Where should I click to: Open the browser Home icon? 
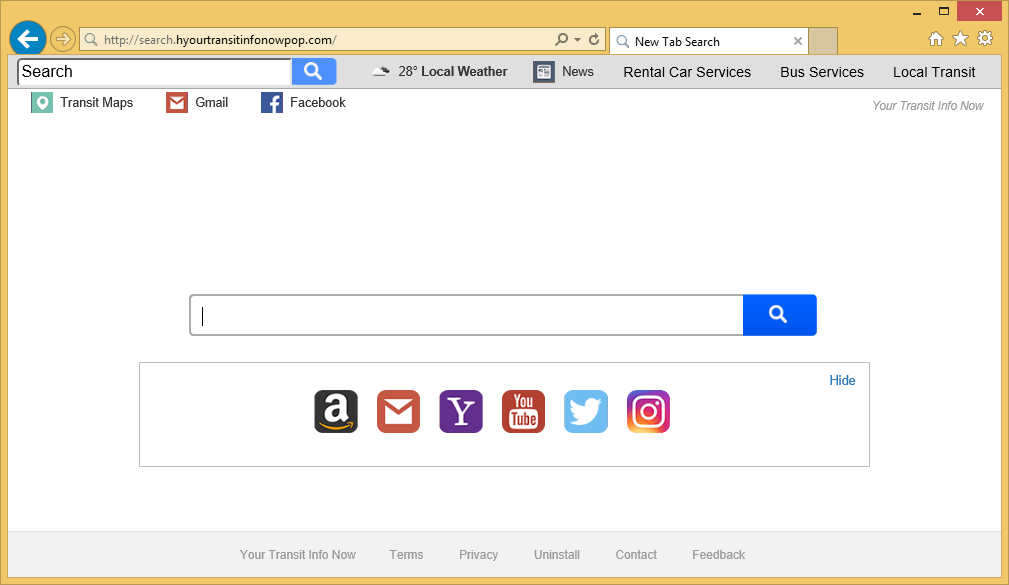[936, 39]
